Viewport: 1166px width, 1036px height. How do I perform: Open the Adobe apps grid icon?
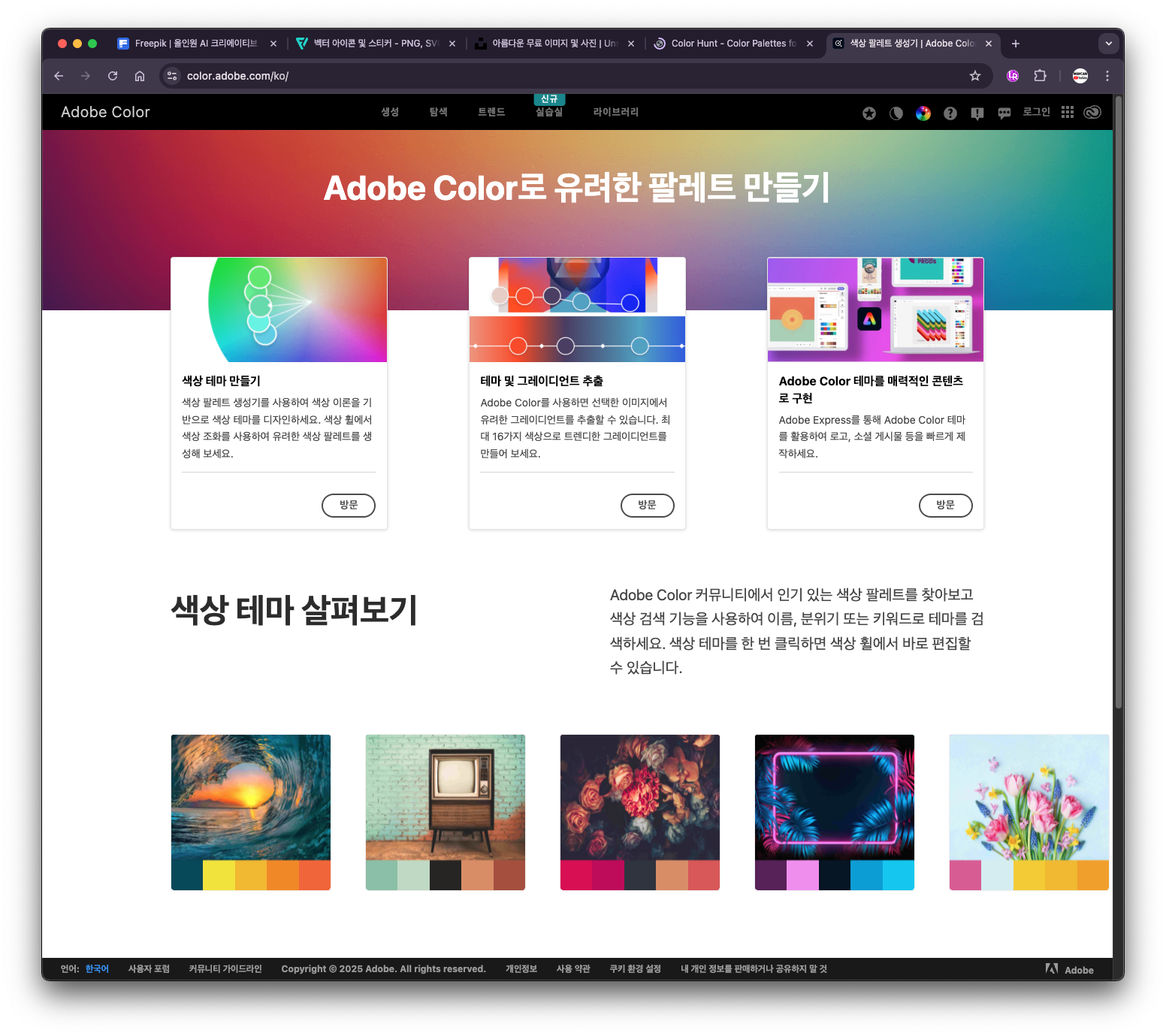[1068, 112]
